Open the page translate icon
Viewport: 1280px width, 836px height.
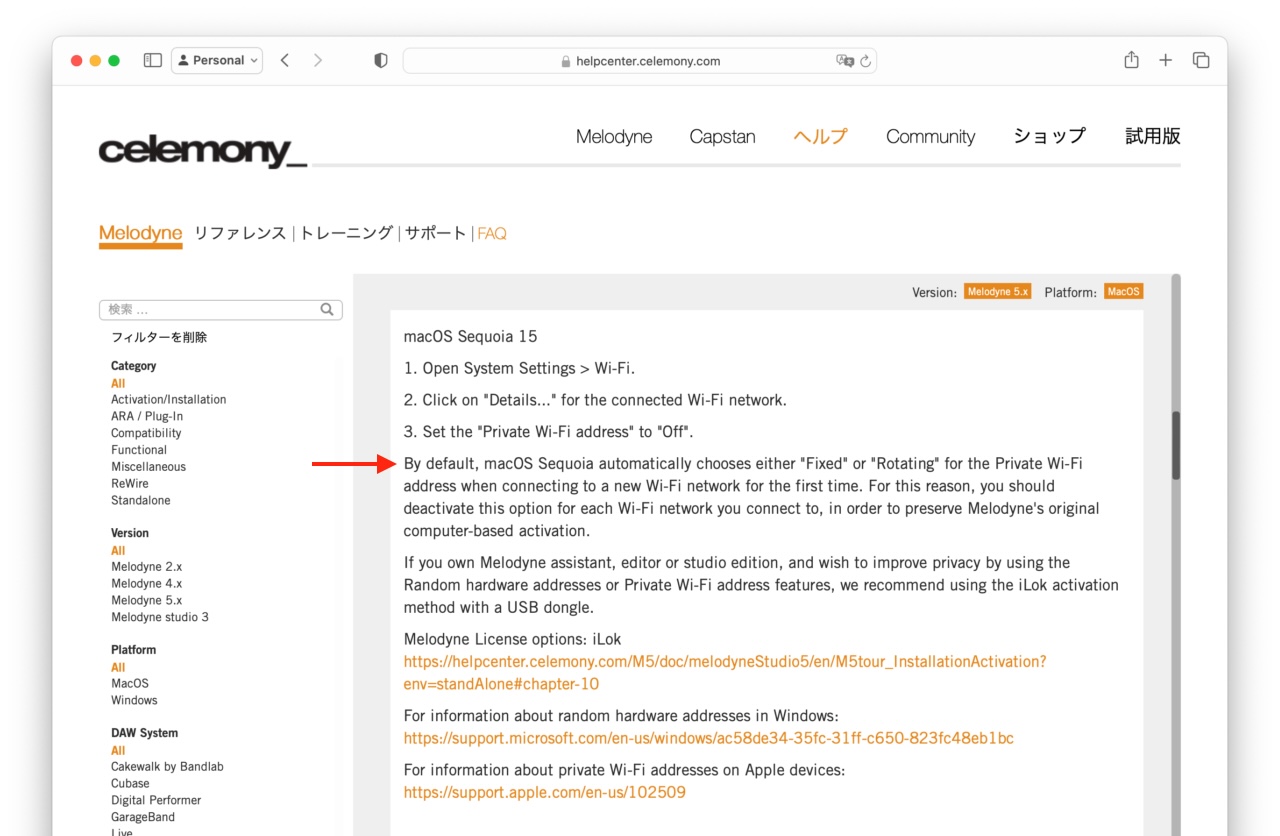point(845,61)
